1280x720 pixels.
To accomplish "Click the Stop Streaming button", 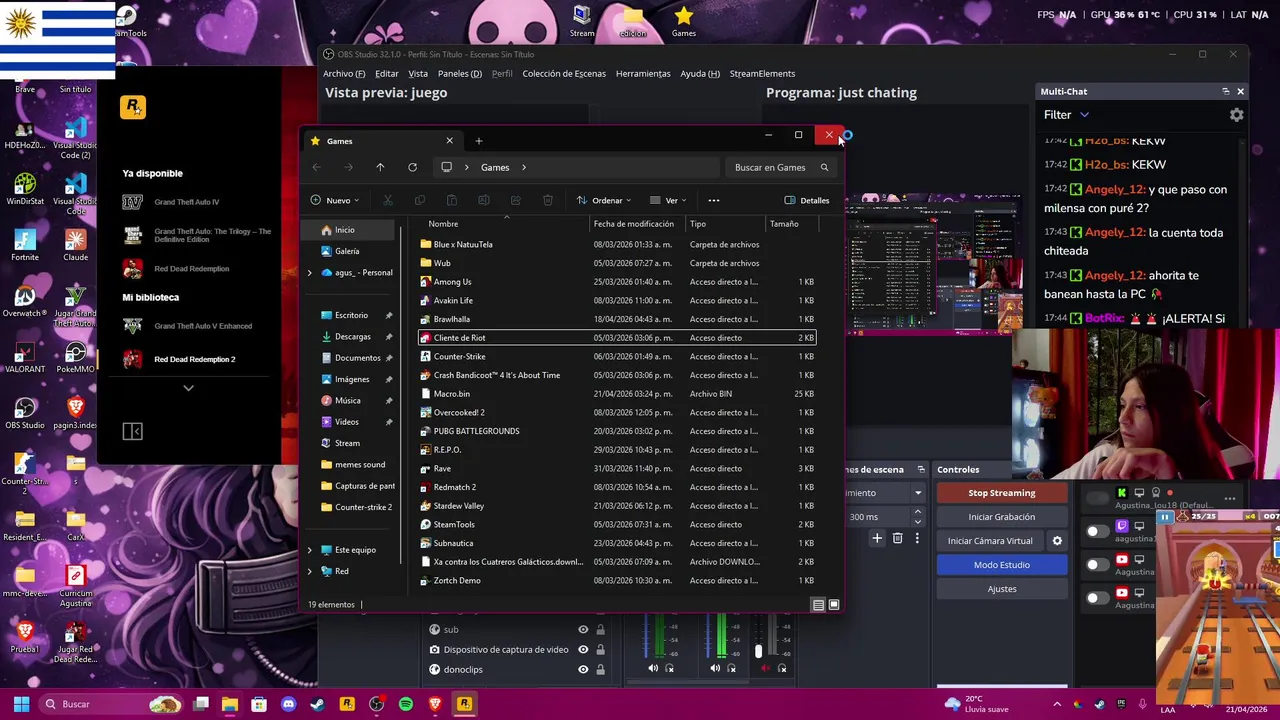I will (x=1001, y=493).
